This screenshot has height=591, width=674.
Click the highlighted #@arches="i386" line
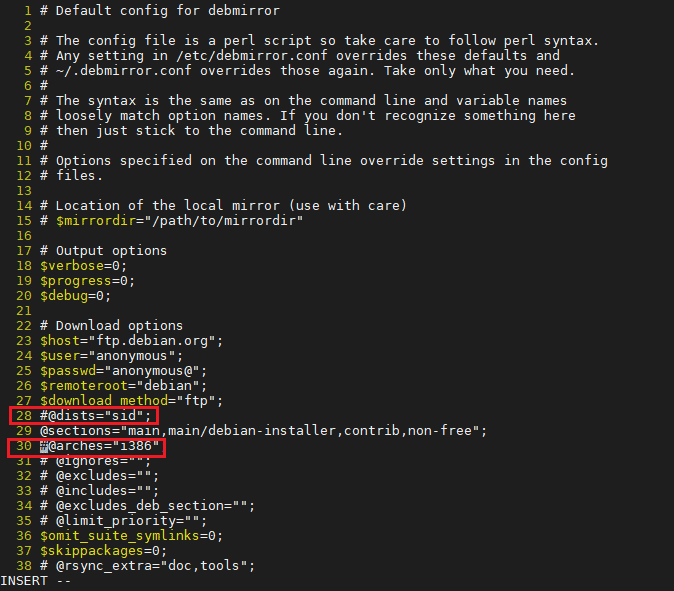click(100, 446)
